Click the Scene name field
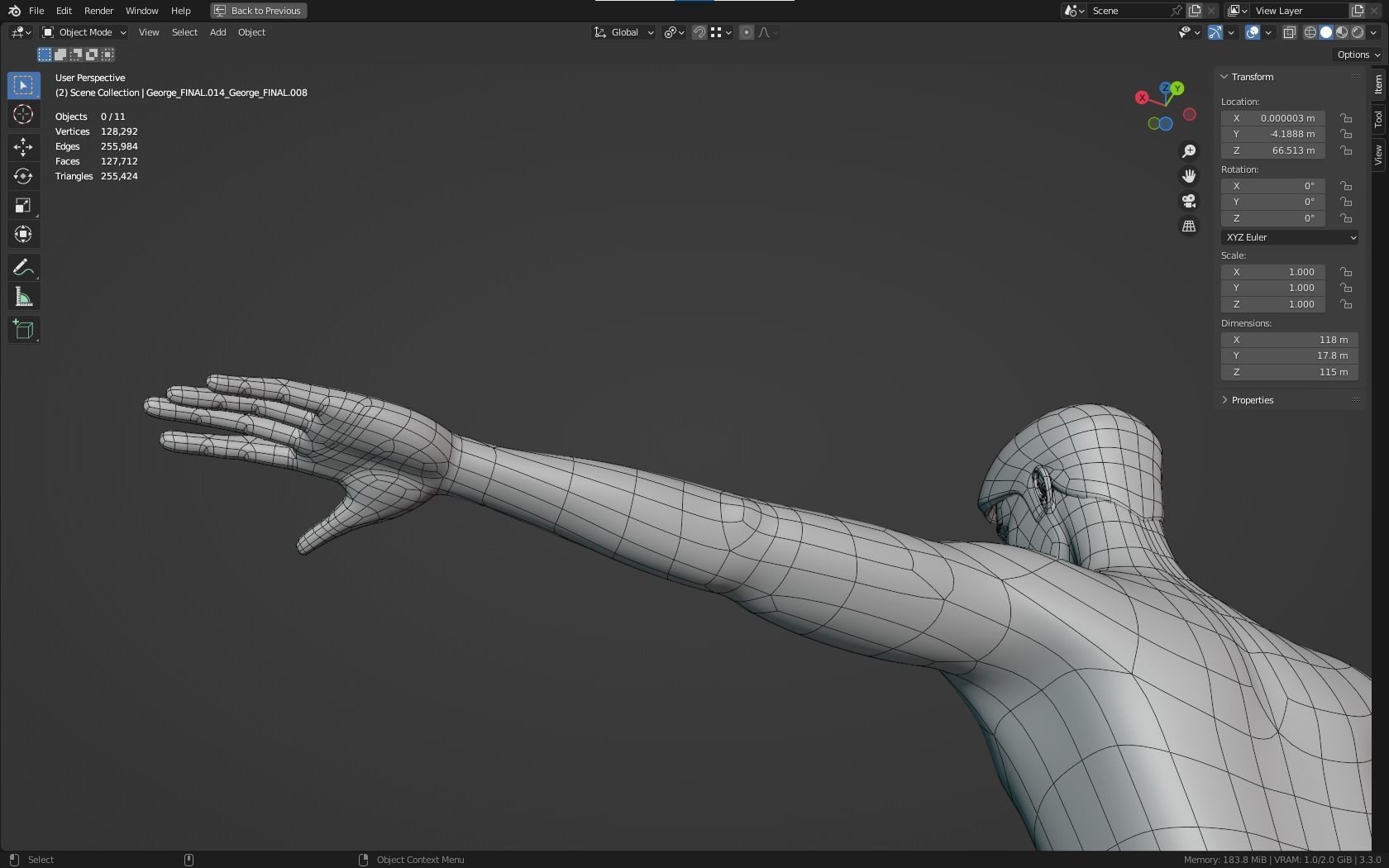The height and width of the screenshot is (868, 1389). click(1129, 11)
